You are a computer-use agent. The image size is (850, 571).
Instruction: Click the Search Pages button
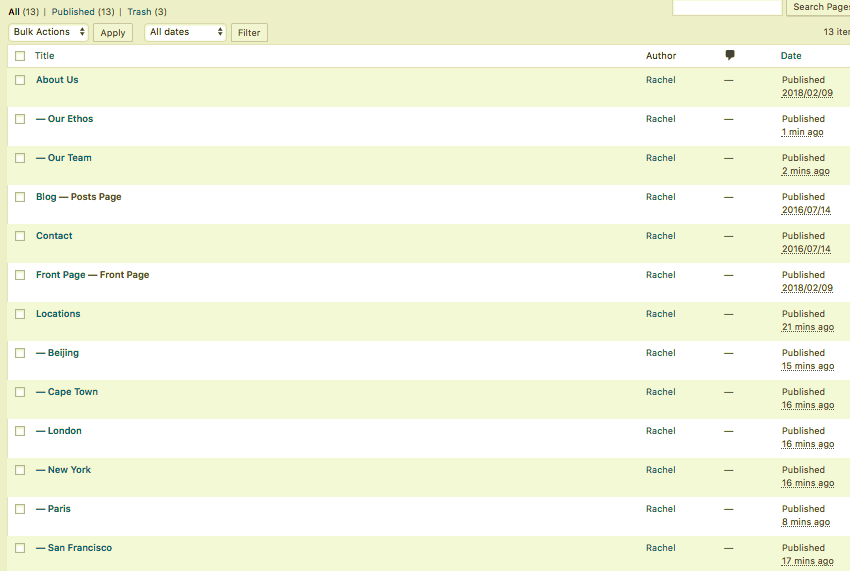coord(820,7)
